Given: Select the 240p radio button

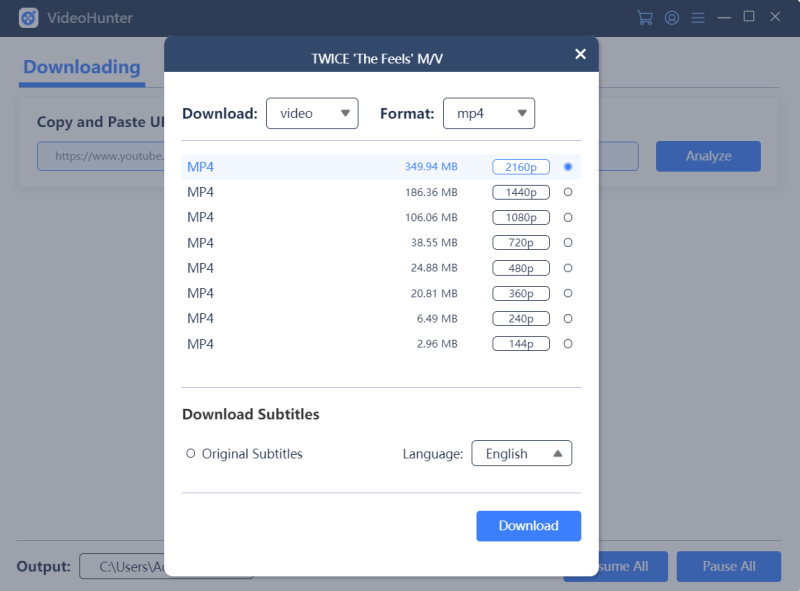Looking at the screenshot, I should (x=568, y=318).
